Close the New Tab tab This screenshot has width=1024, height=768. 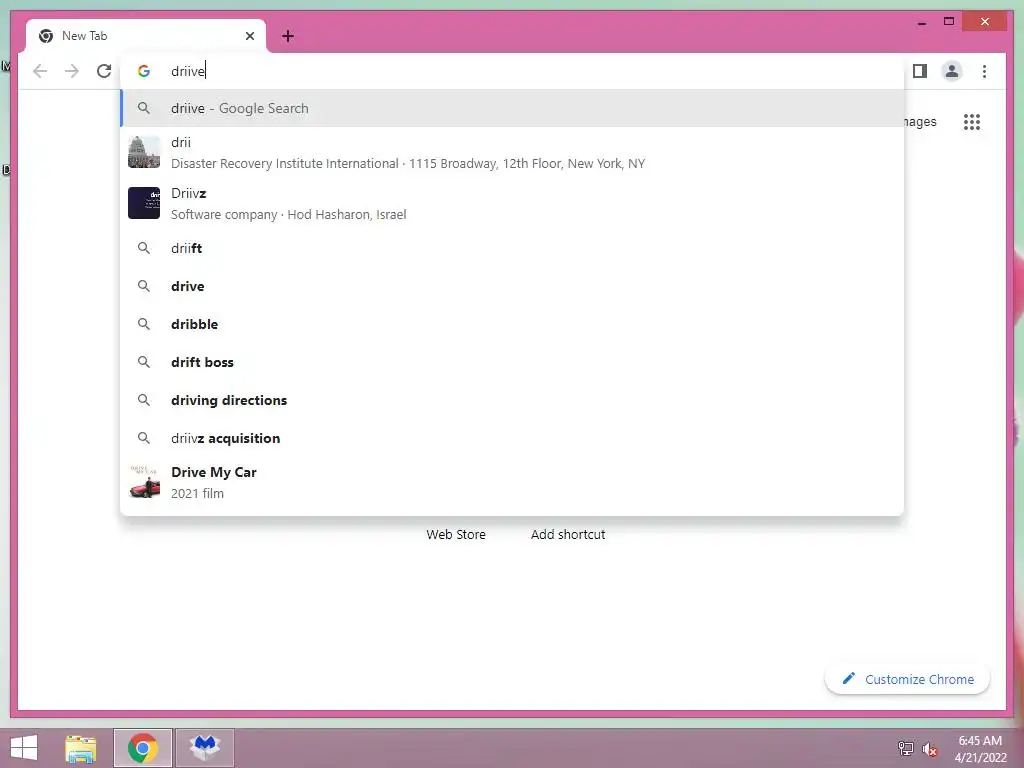pyautogui.click(x=249, y=36)
